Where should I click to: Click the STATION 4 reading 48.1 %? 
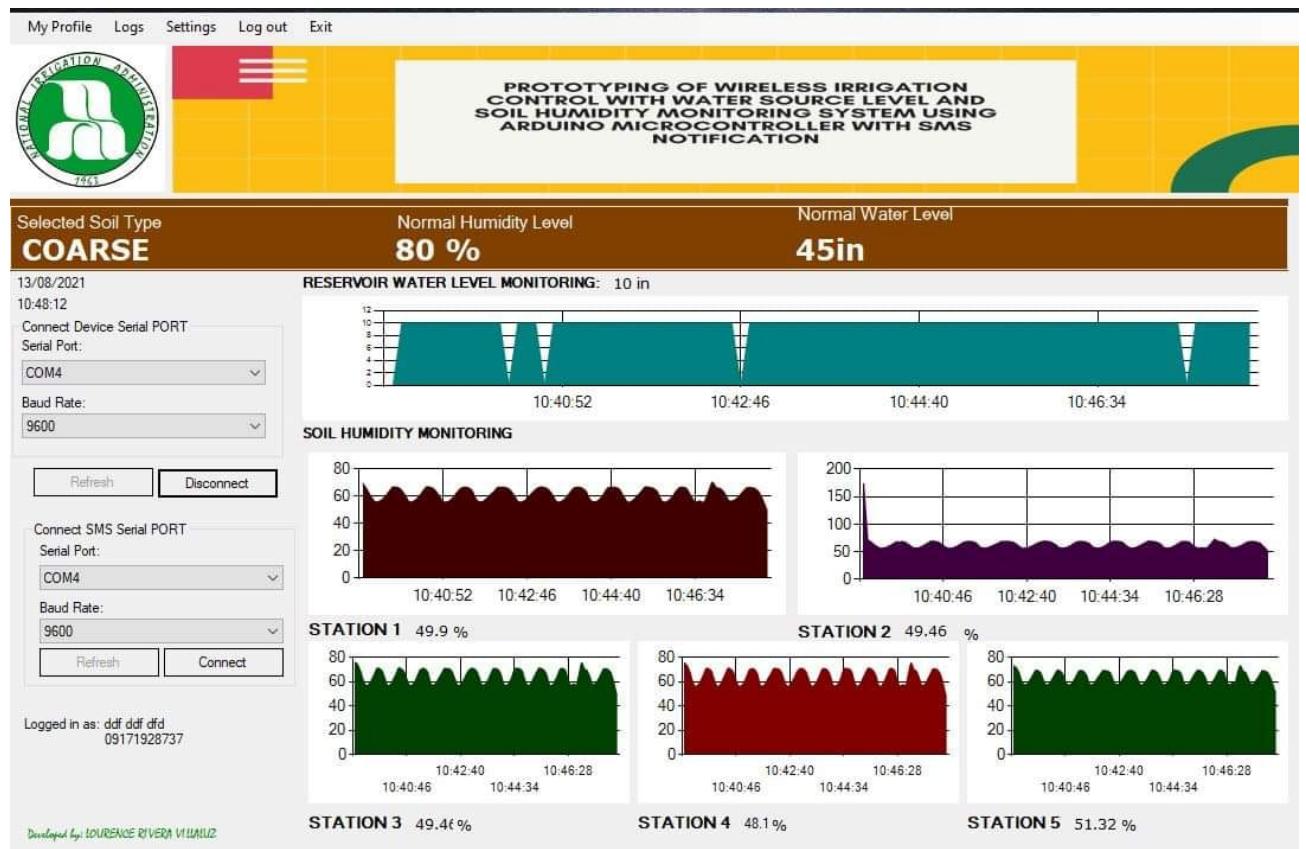click(x=765, y=825)
